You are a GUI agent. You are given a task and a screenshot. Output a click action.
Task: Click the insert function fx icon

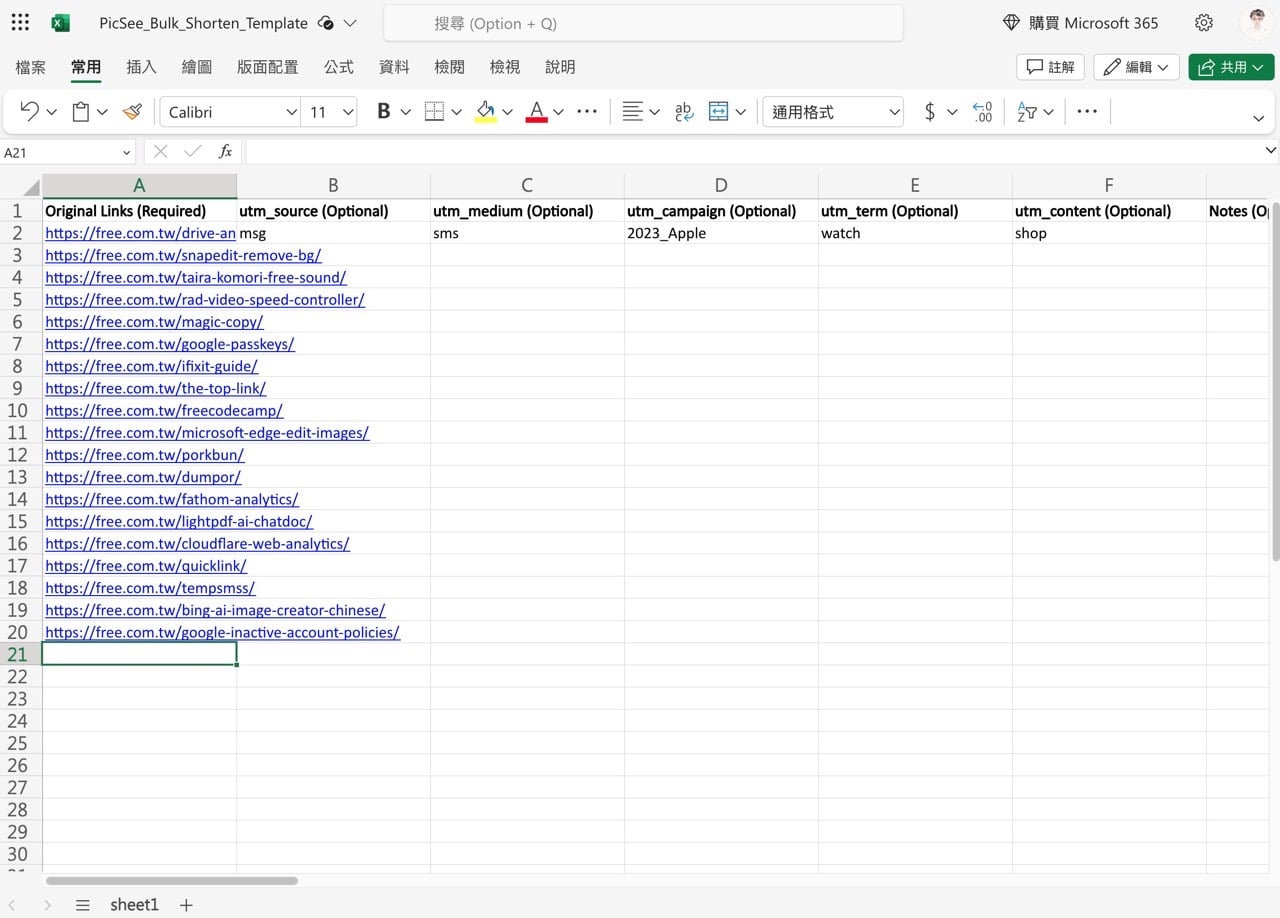(x=226, y=152)
